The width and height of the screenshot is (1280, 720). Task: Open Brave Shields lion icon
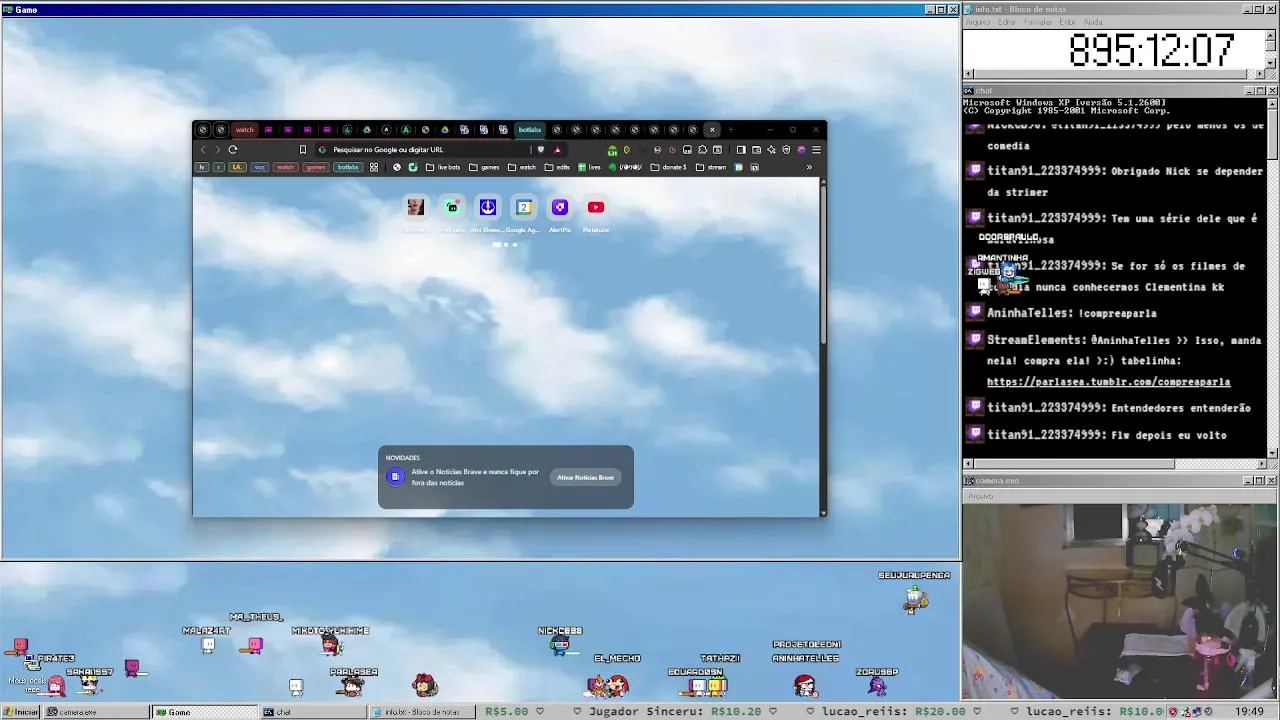pos(541,150)
